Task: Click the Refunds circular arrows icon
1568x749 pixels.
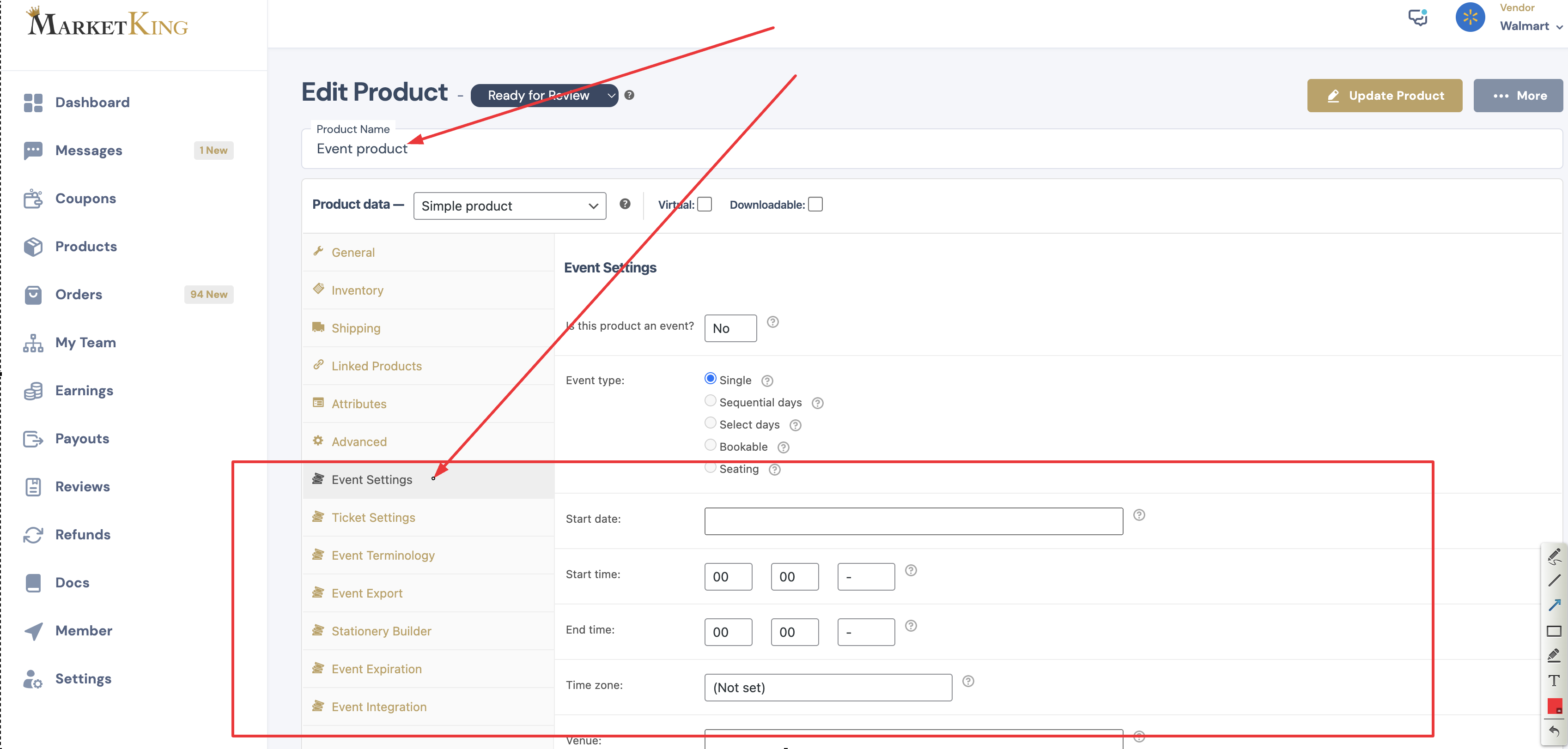Action: [33, 535]
